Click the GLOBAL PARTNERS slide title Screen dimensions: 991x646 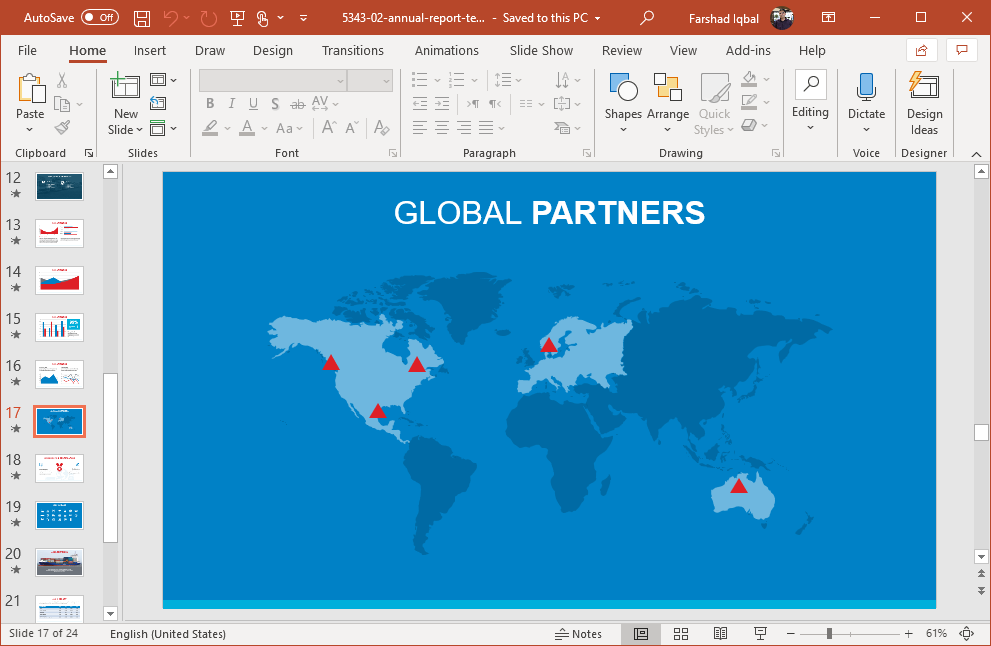[549, 212]
